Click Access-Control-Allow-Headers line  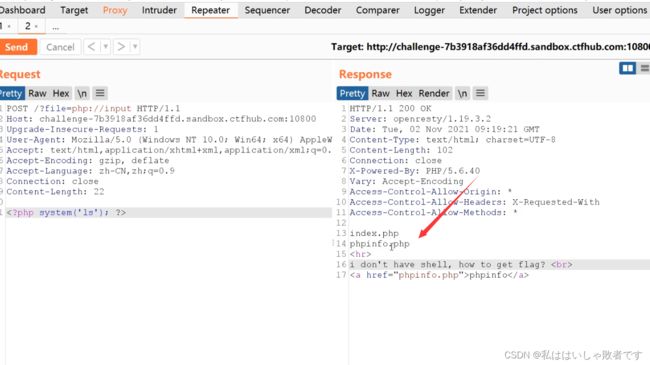tap(474, 202)
